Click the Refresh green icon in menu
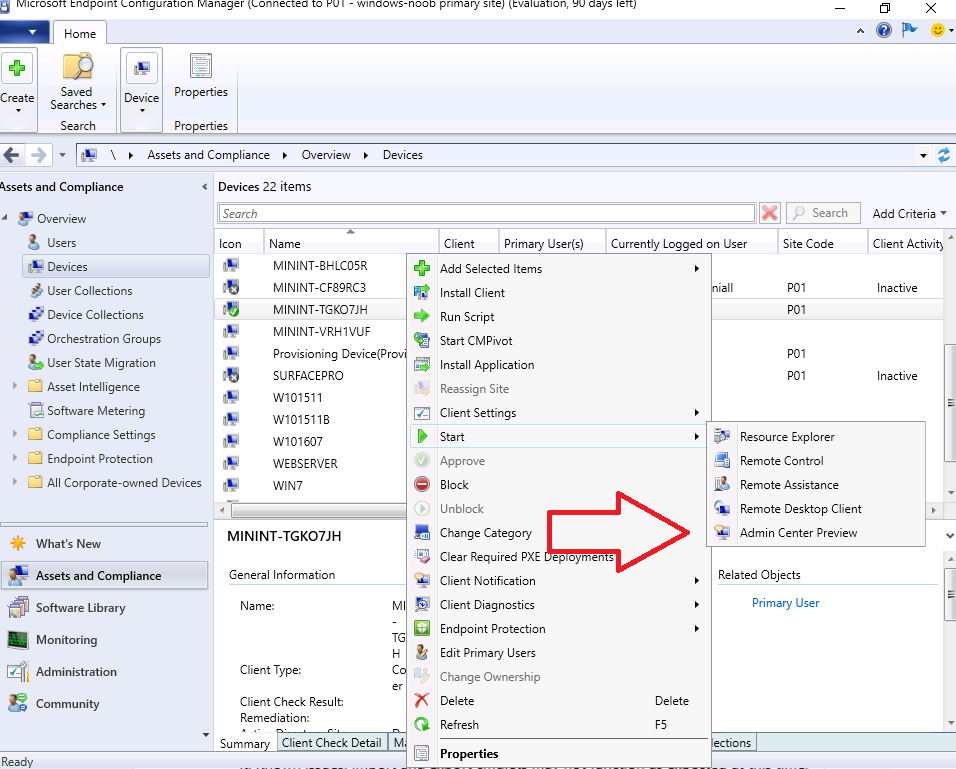Viewport: 956px width, 769px height. (x=422, y=724)
